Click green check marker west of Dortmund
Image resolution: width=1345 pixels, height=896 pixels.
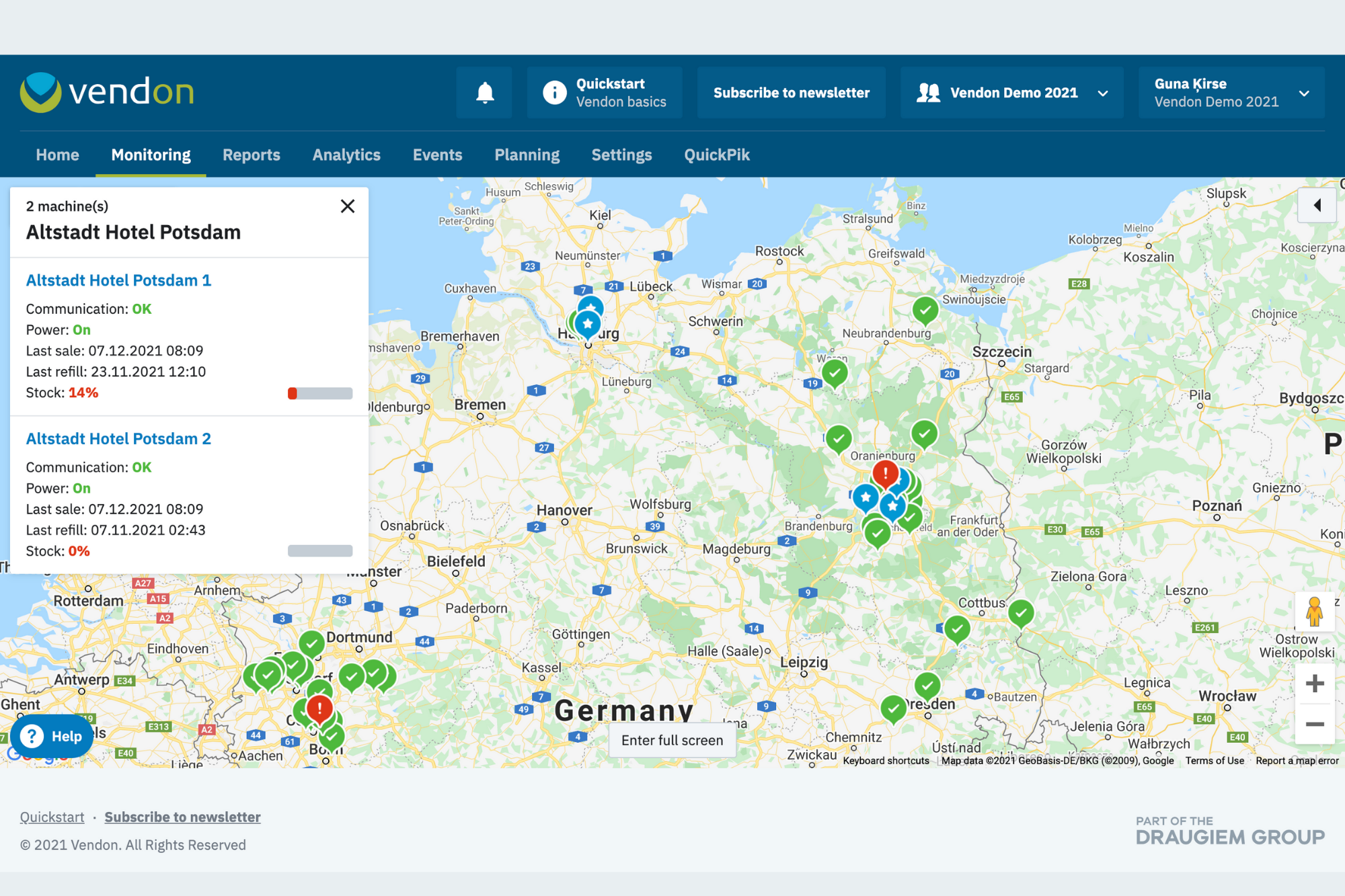[311, 645]
